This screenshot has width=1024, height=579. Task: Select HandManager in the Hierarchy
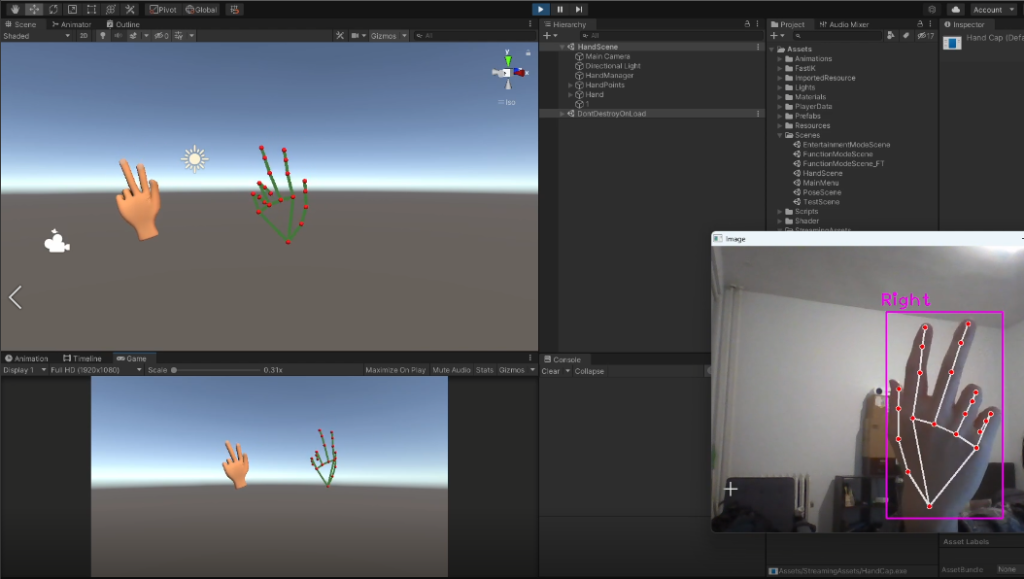(x=609, y=75)
